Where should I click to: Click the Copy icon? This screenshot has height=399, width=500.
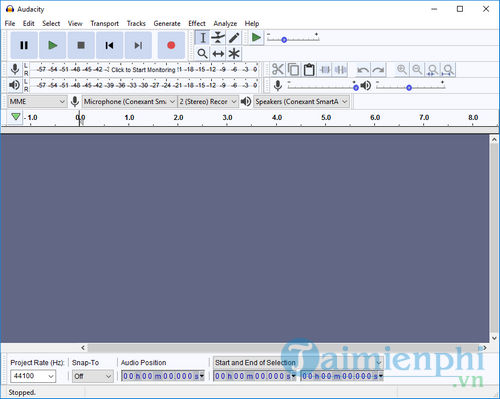pyautogui.click(x=293, y=69)
